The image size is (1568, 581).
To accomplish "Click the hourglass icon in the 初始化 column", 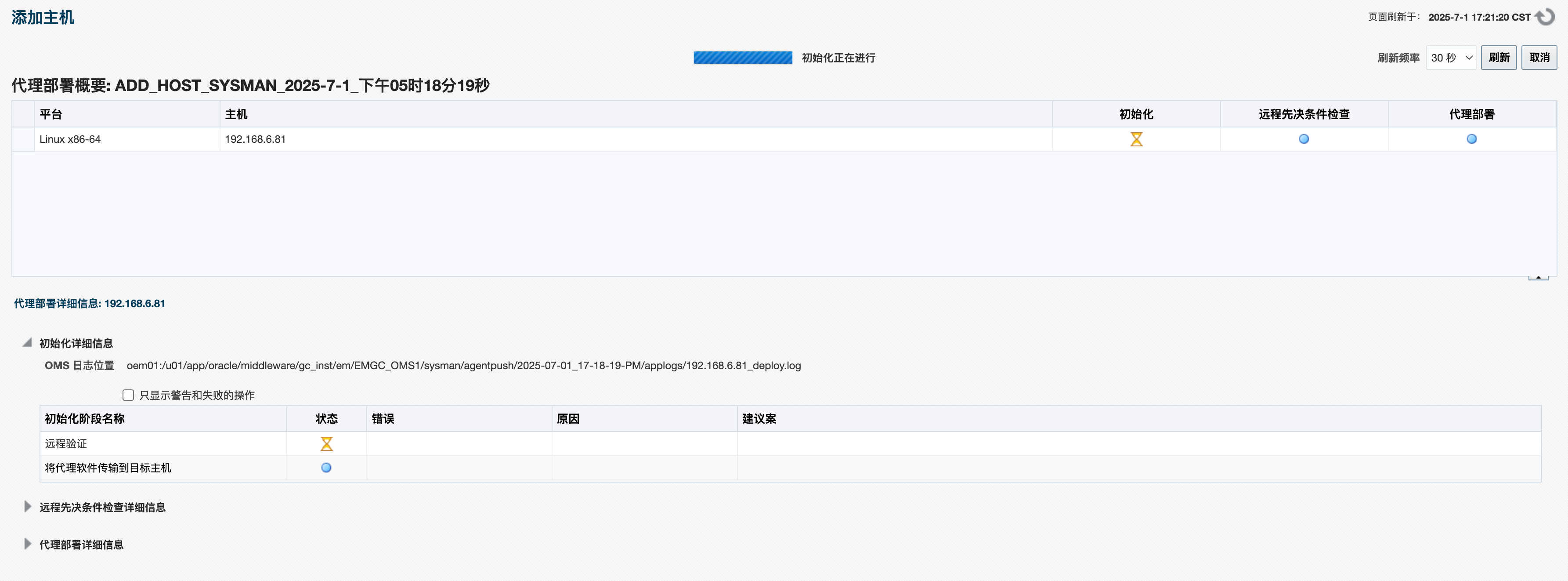I will pos(1136,139).
